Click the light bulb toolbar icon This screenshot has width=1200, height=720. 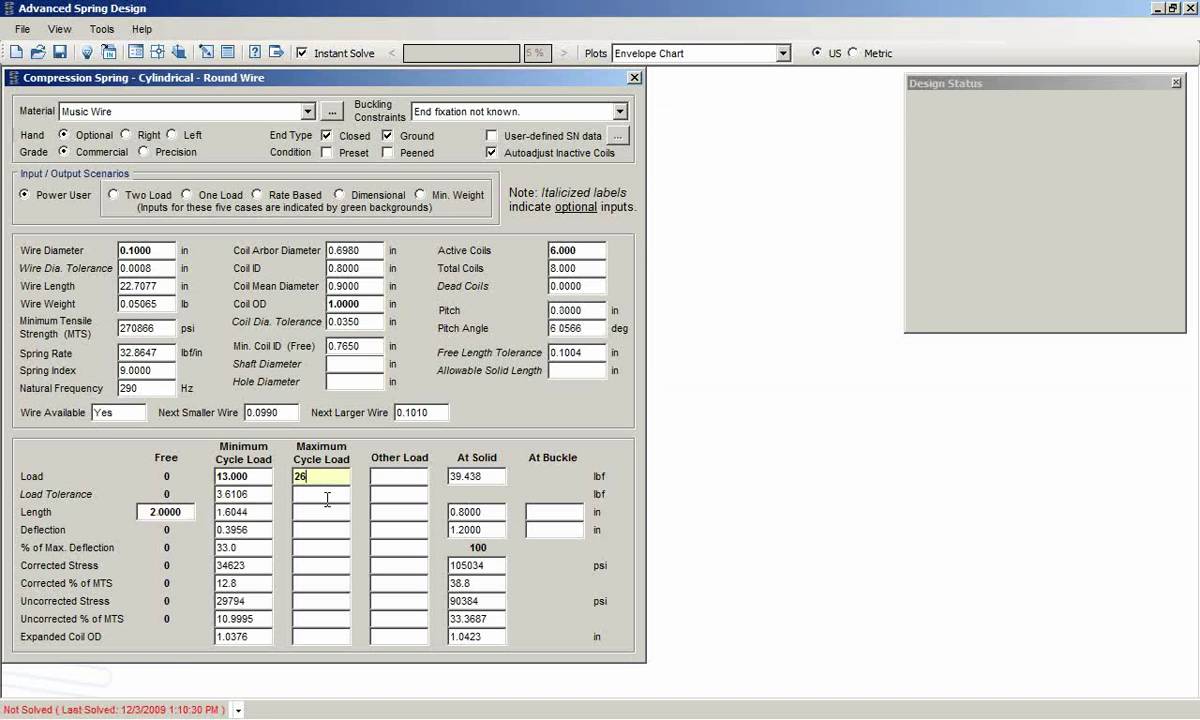(x=87, y=53)
